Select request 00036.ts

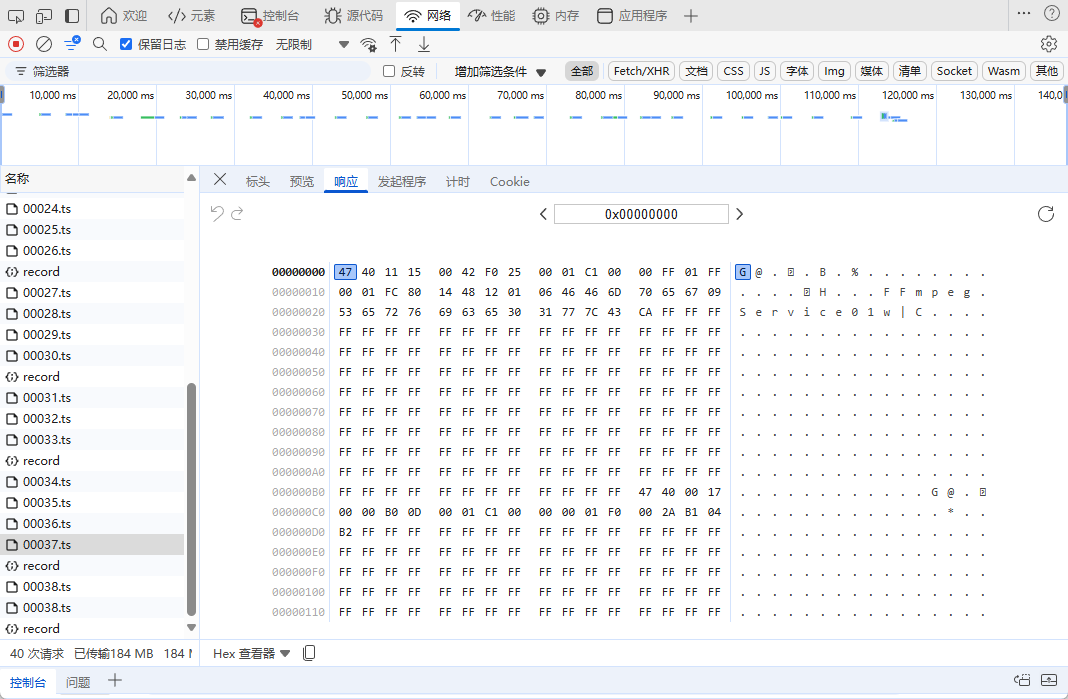(92, 523)
